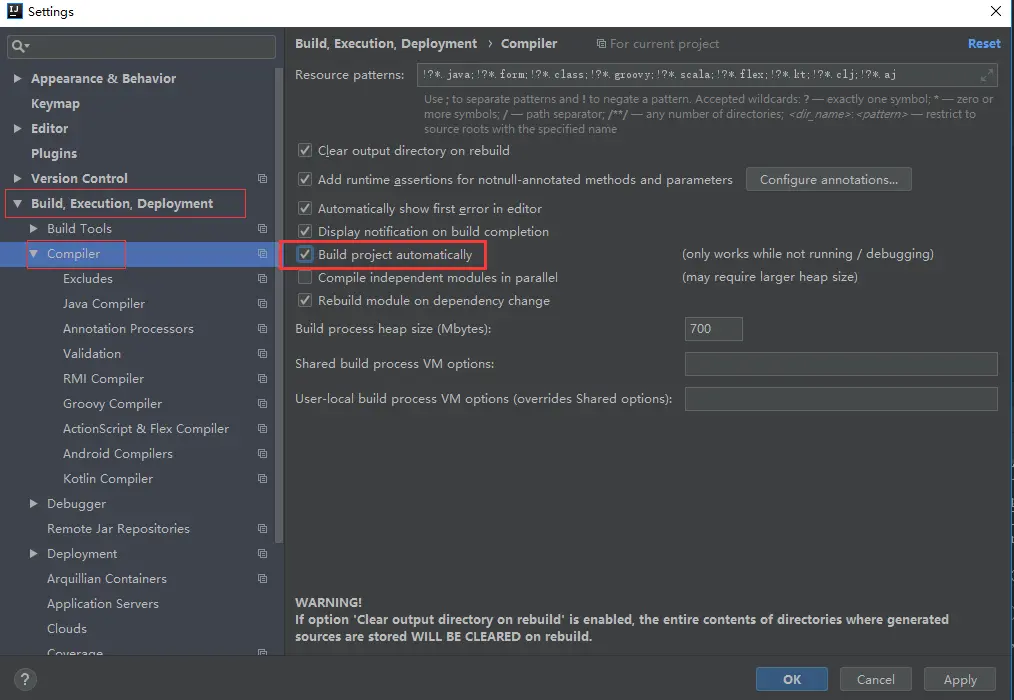The image size is (1014, 700).
Task: Click the Resource patterns text field
Action: pyautogui.click(x=707, y=75)
